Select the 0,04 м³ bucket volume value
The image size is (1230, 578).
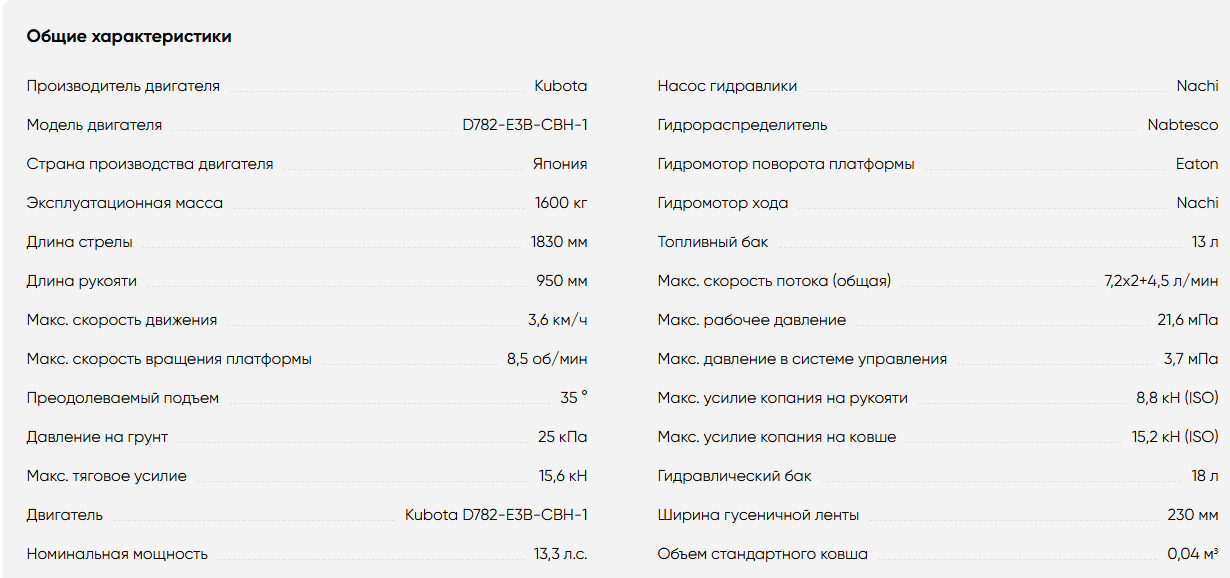tap(1193, 554)
